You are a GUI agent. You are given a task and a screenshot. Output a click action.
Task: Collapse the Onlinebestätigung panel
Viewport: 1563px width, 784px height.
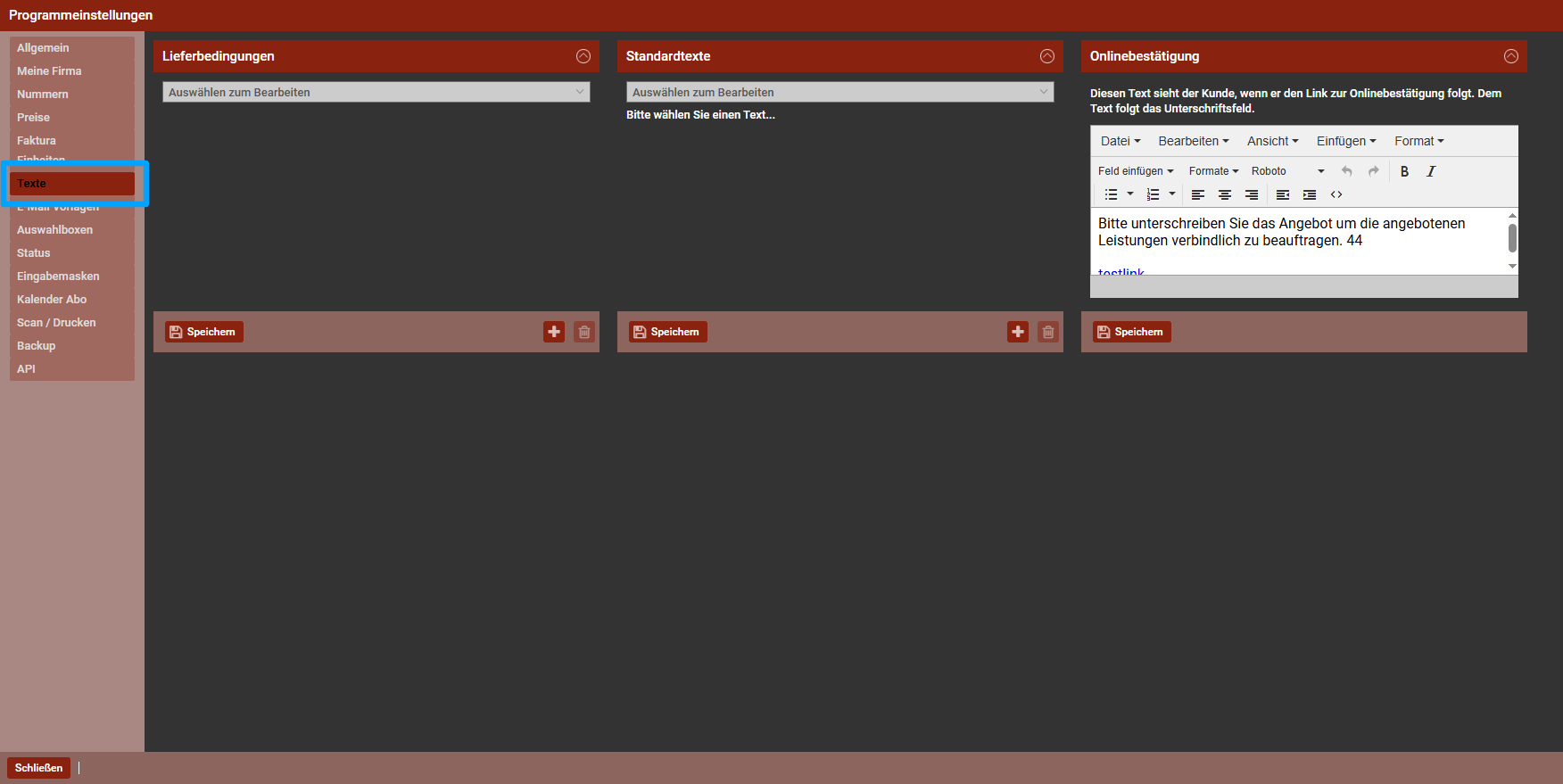(x=1511, y=56)
